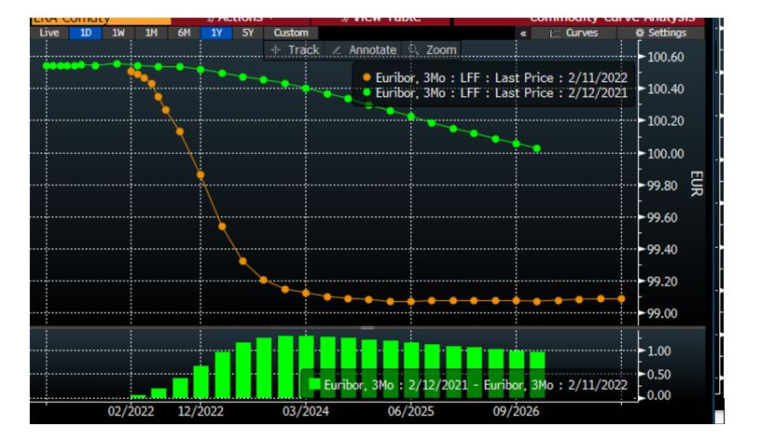Viewport: 760px width, 440px height.
Task: Open the Custom date range option
Action: tap(291, 33)
